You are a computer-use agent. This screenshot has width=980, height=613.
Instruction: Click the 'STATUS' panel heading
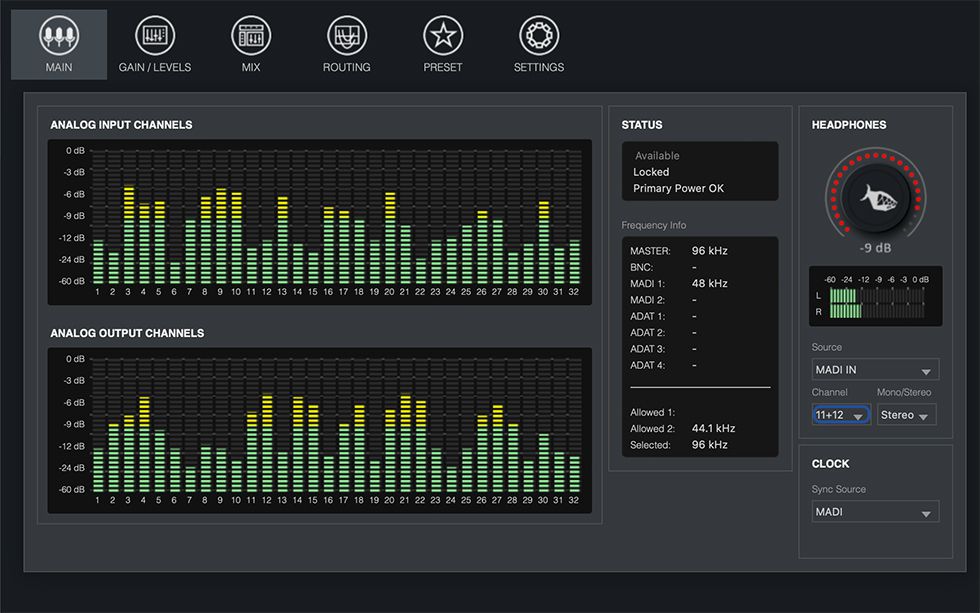[x=641, y=125]
